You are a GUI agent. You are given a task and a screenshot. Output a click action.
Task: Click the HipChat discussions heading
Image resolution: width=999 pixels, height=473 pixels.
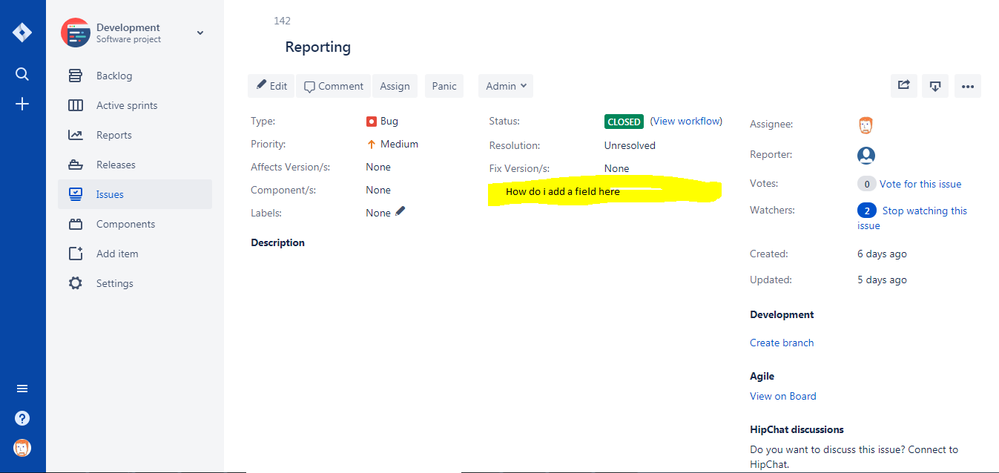797,430
